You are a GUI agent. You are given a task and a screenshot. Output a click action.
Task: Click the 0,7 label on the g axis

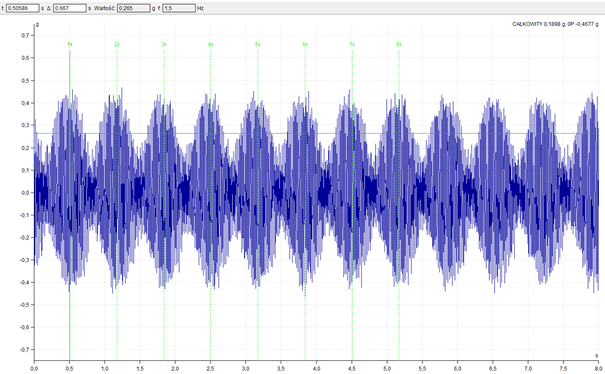pos(25,35)
